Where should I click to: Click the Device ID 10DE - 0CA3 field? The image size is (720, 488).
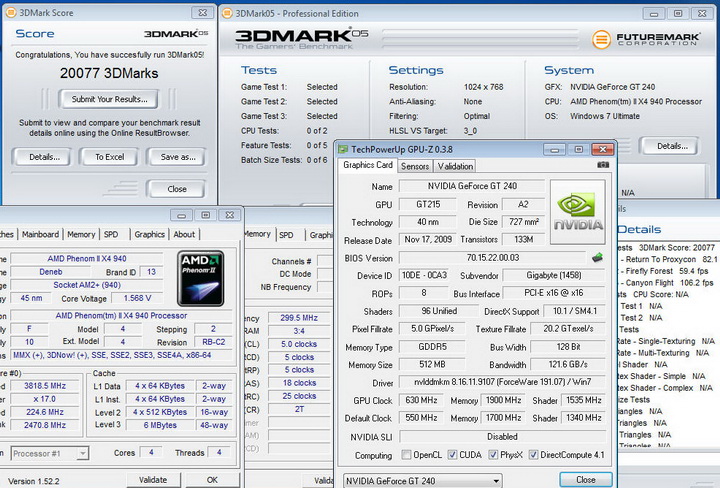pyautogui.click(x=424, y=275)
